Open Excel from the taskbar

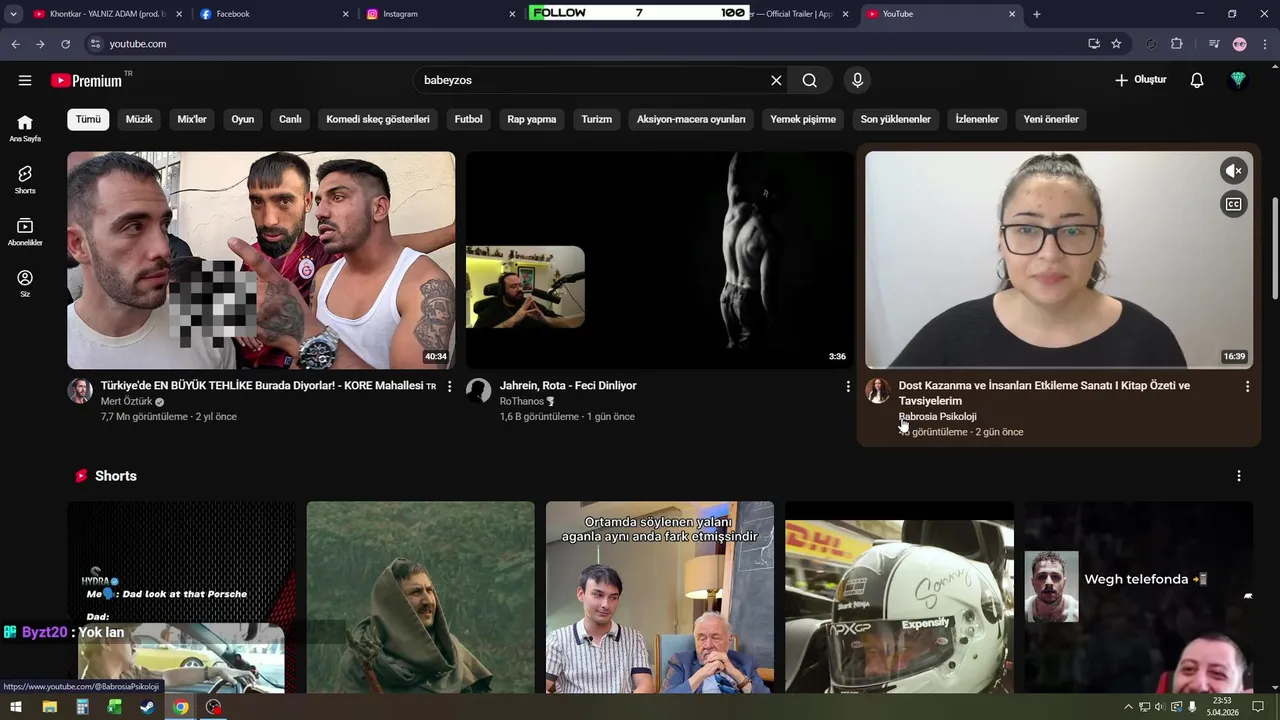[x=115, y=707]
